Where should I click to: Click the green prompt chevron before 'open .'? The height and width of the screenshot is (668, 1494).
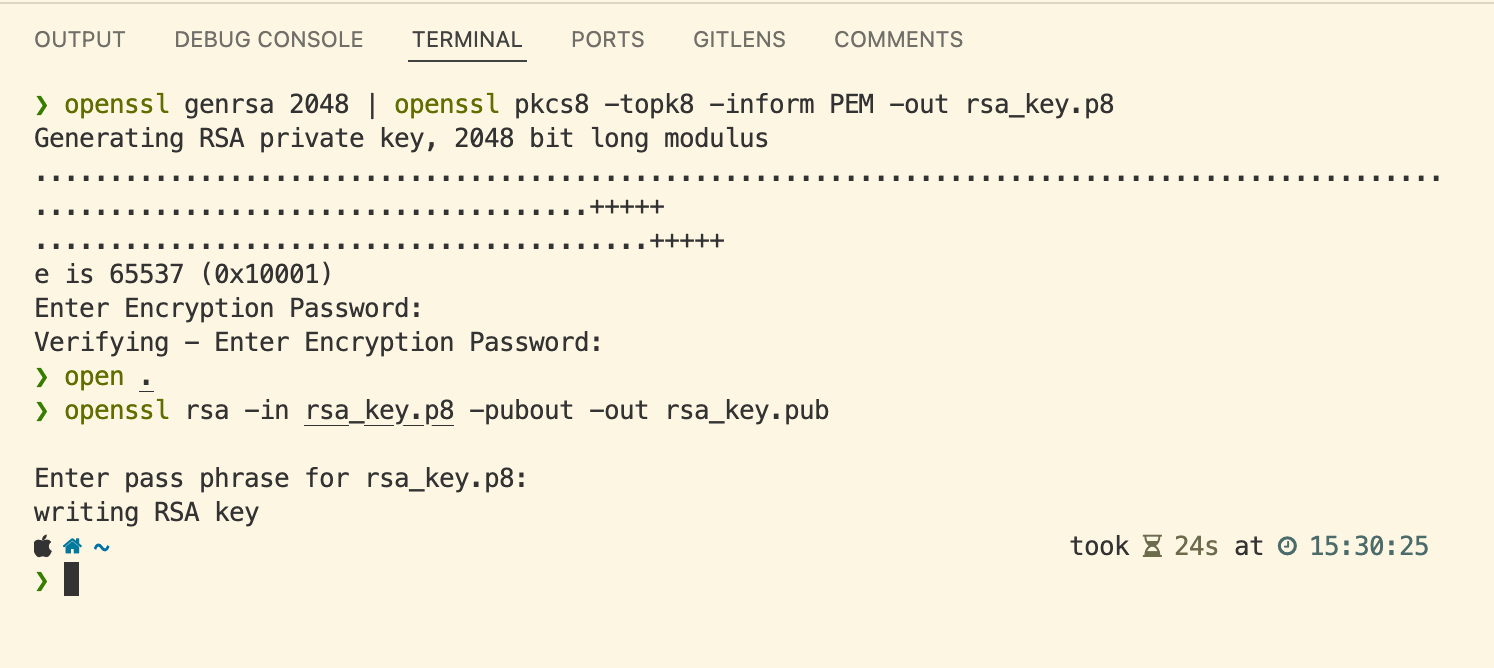[41, 378]
